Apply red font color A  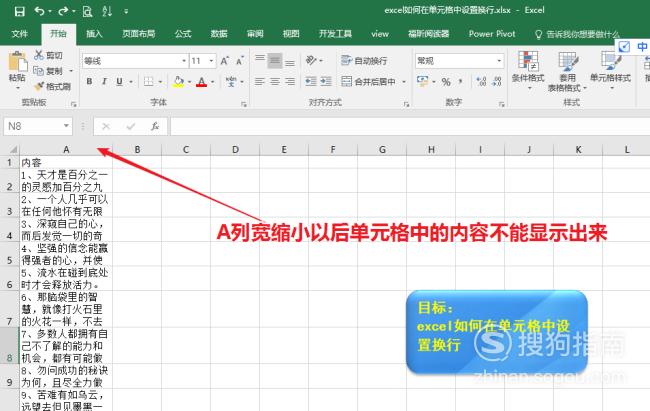(201, 82)
